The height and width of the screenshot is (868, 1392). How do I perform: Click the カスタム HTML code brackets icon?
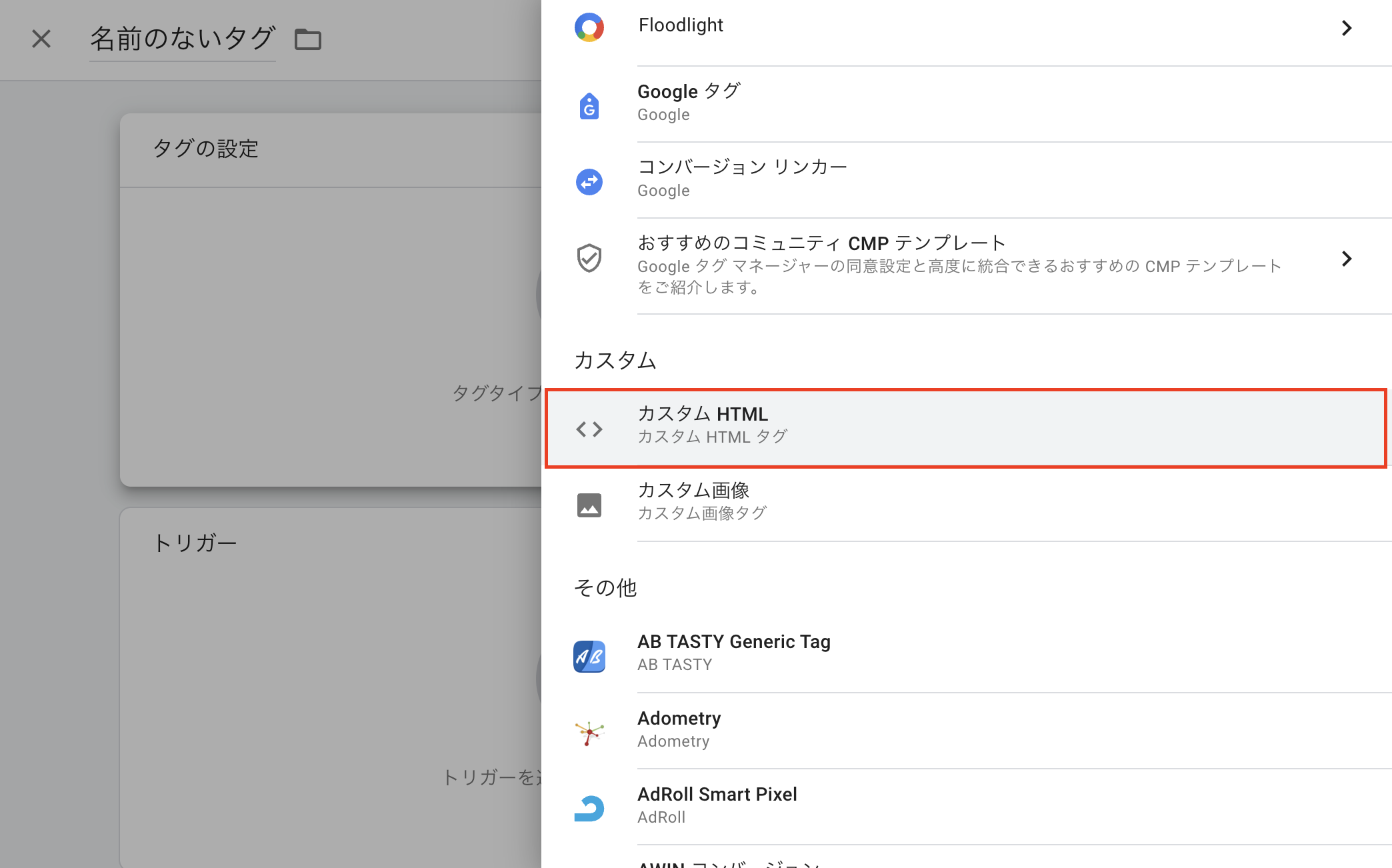click(x=589, y=429)
